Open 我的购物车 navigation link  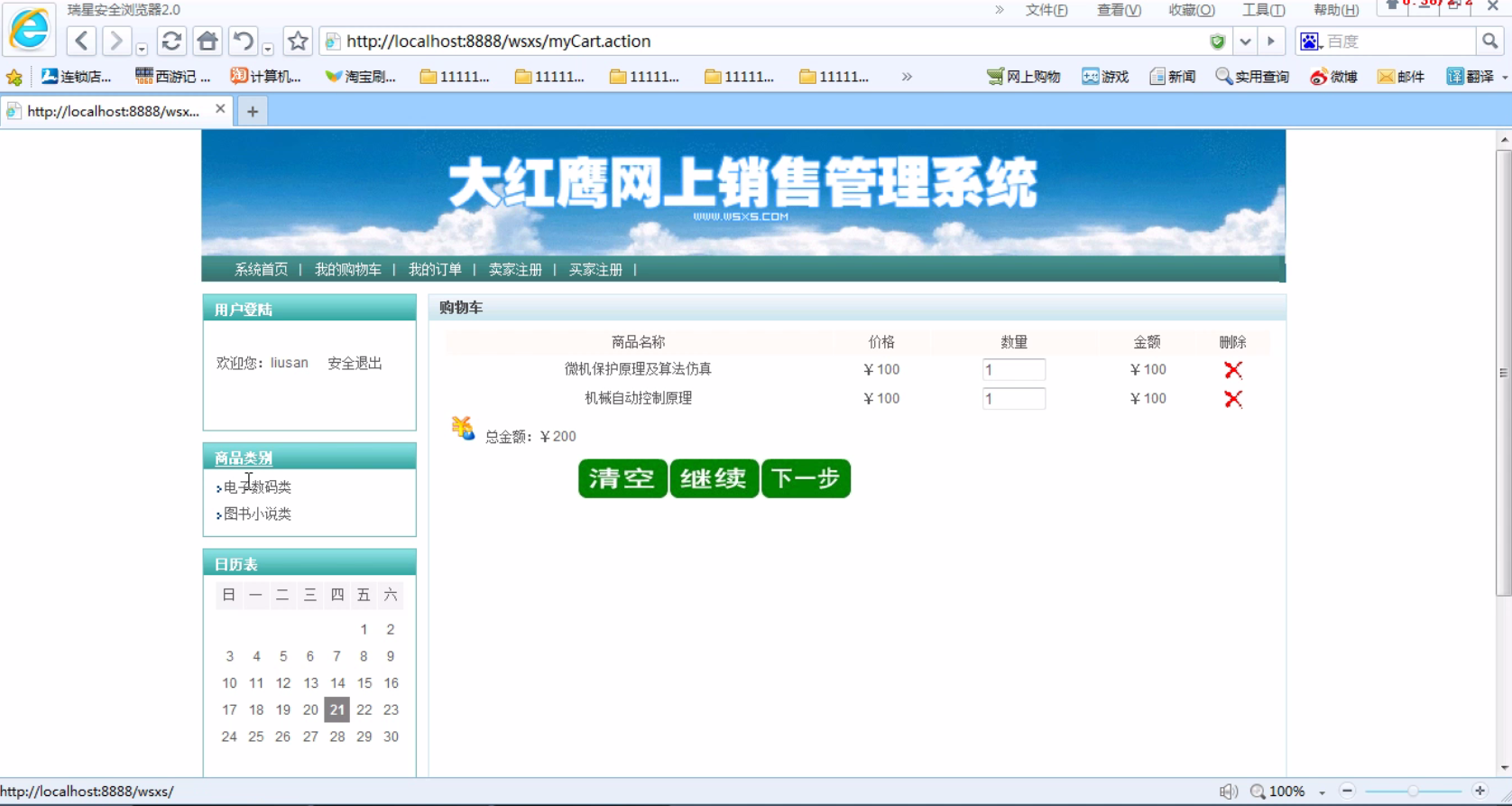pyautogui.click(x=347, y=269)
